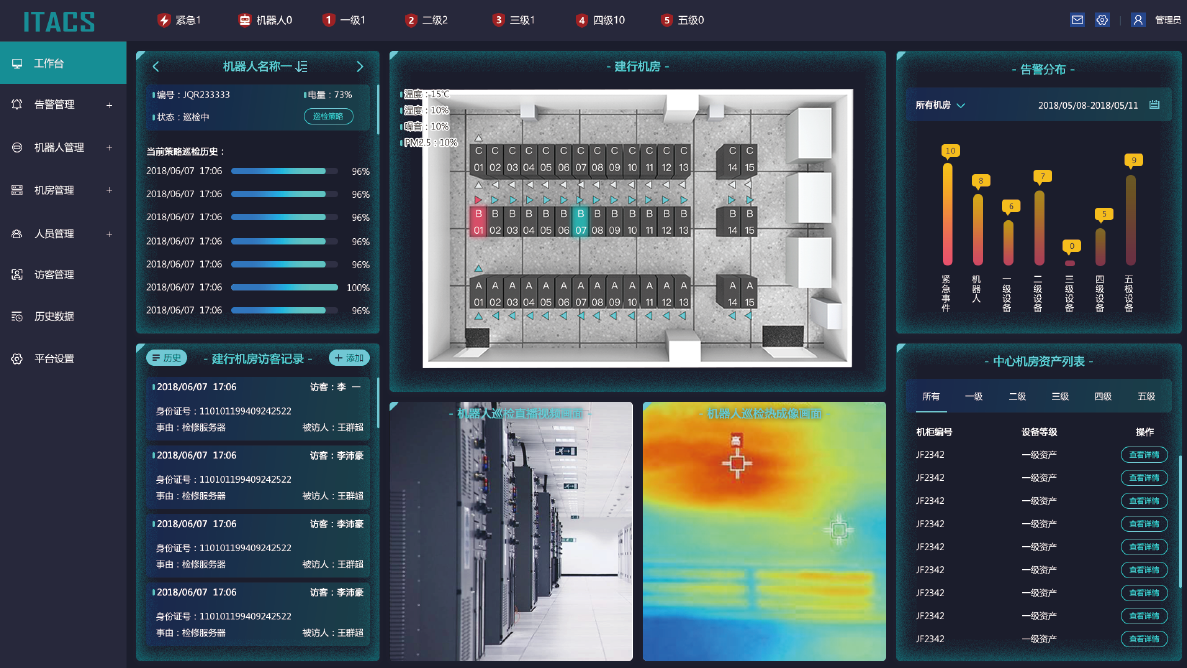This screenshot has height=668, width=1187.
Task: Expand the 机器人管理 plus sign
Action: point(109,148)
